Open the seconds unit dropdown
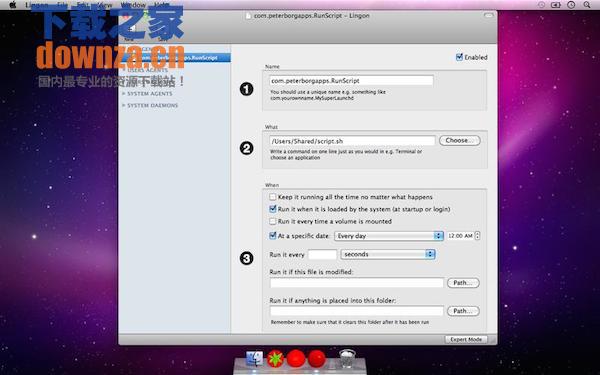Screen dimensions: 600x375 (388, 254)
